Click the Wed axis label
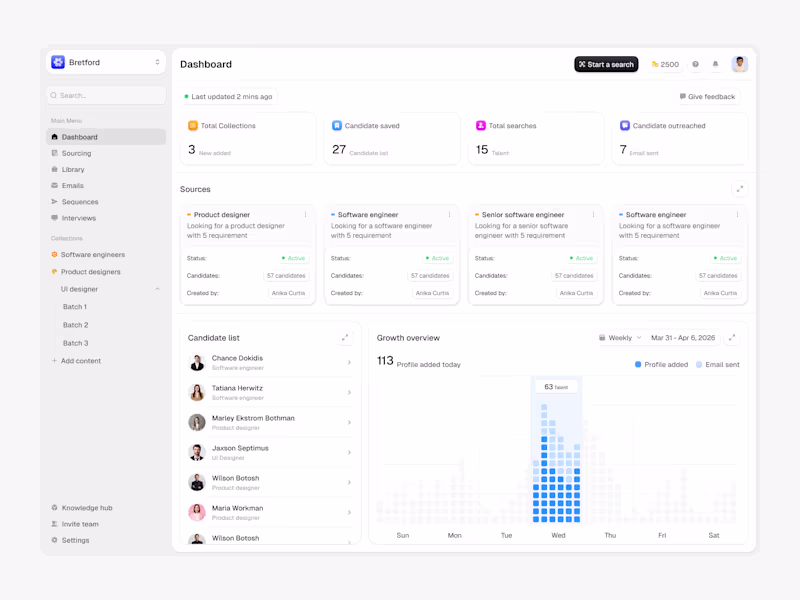Image resolution: width=800 pixels, height=600 pixels. click(x=558, y=535)
